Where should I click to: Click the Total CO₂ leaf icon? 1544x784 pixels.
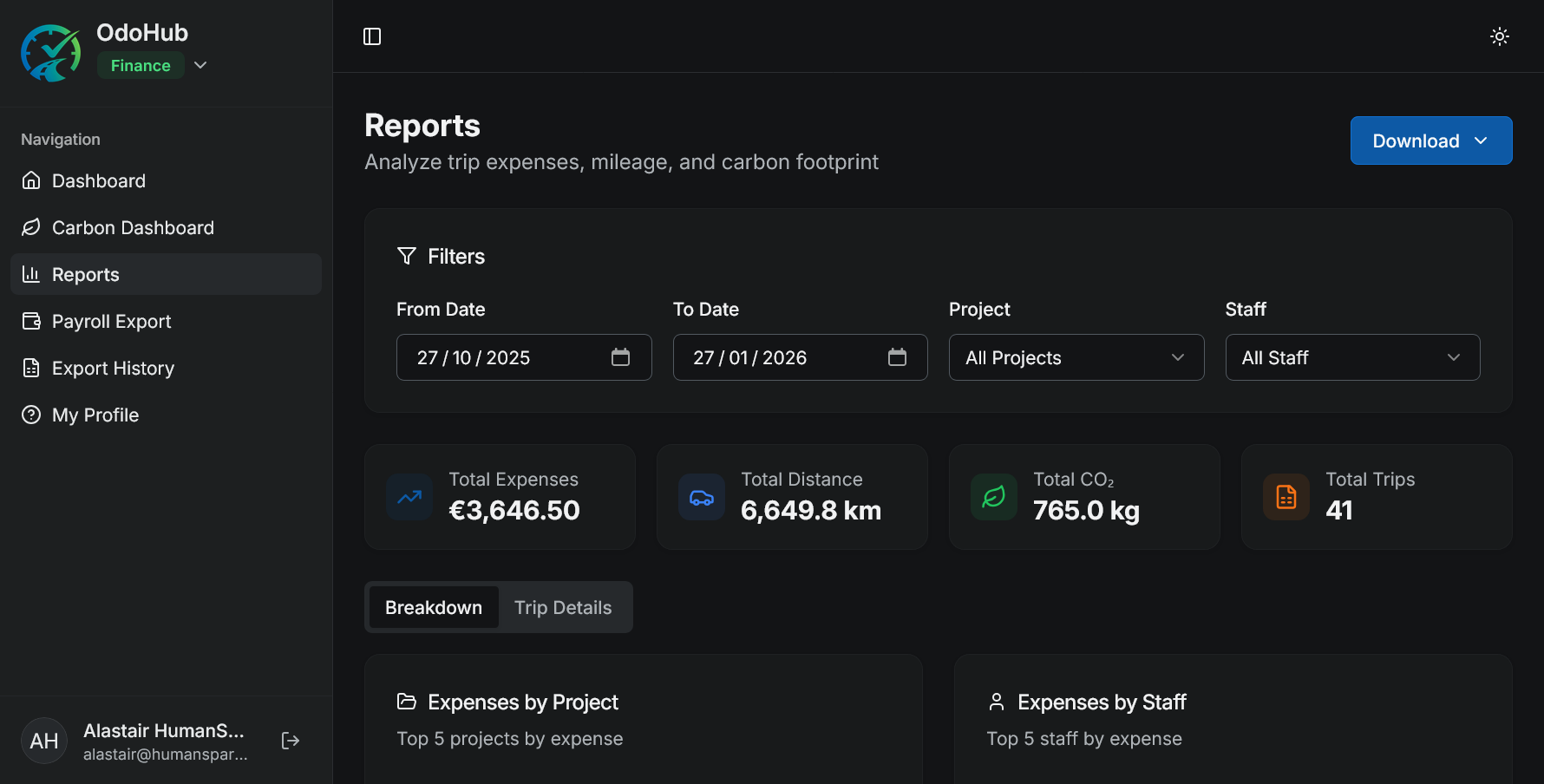click(994, 497)
